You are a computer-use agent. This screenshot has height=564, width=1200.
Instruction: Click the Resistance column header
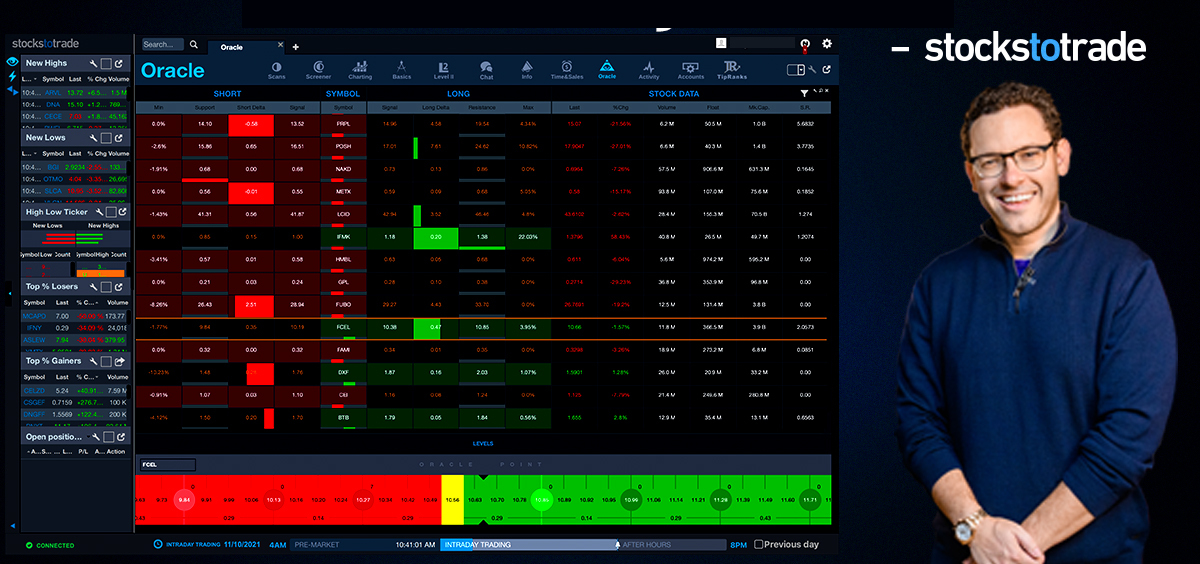pos(482,107)
